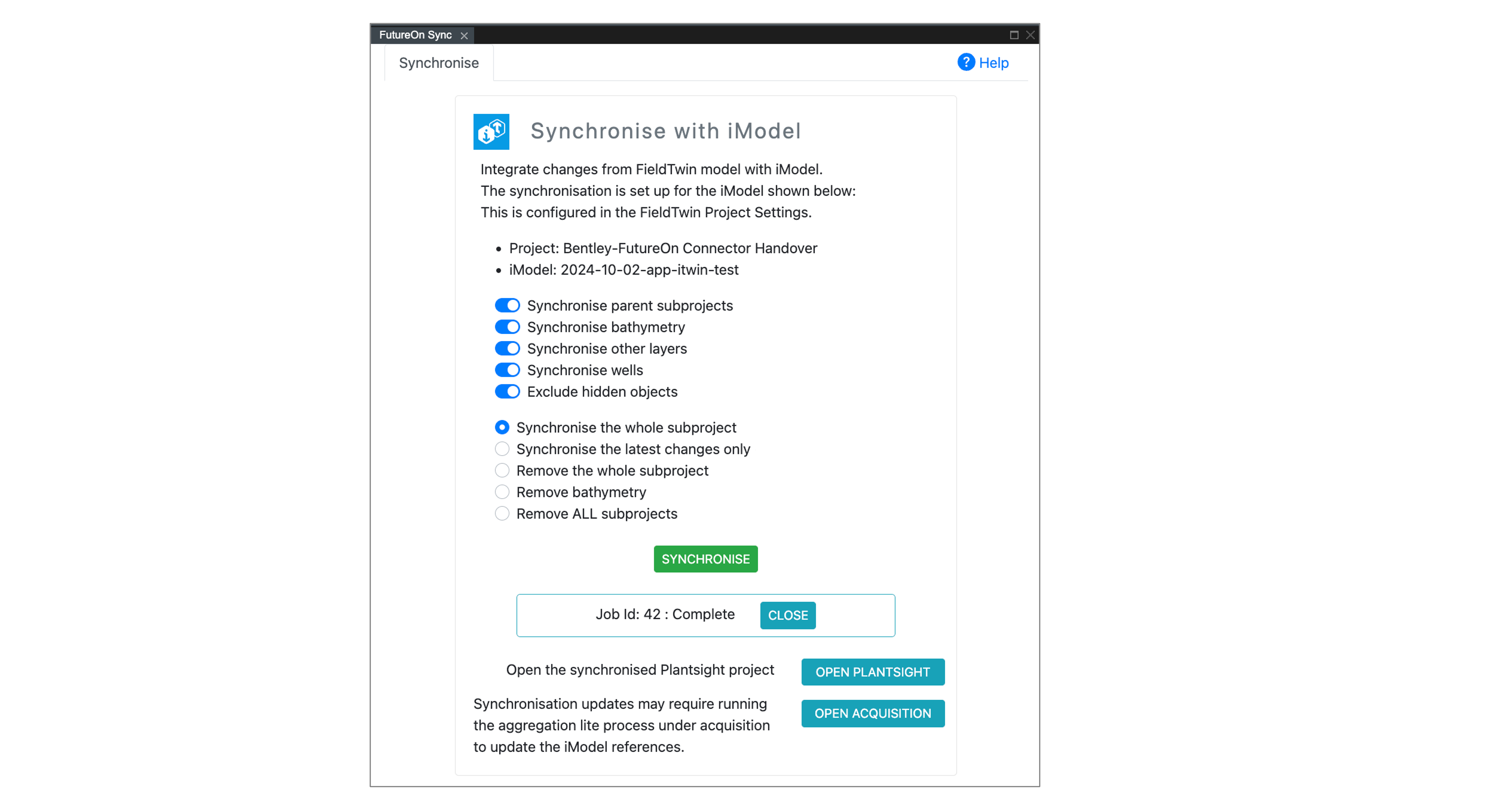This screenshot has height=809, width=1512.
Task: Click the Synchronise with iModel header icon
Action: point(490,131)
